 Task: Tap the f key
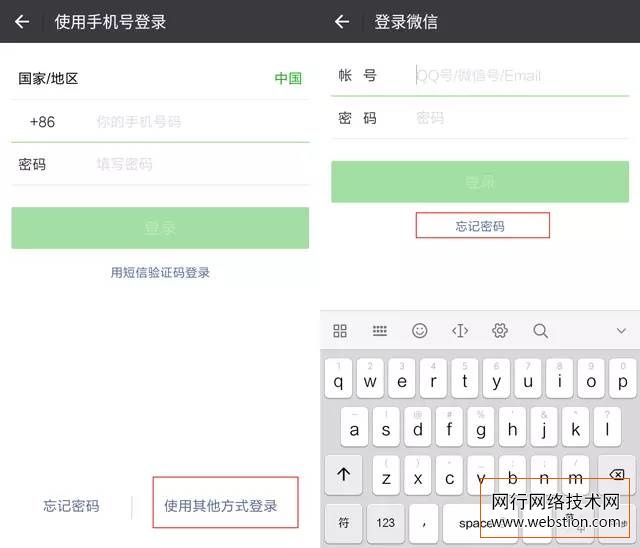point(449,427)
